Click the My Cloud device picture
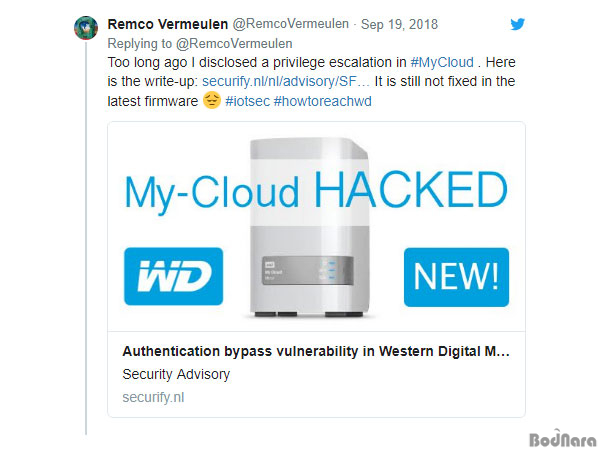600x450 pixels. click(x=310, y=228)
